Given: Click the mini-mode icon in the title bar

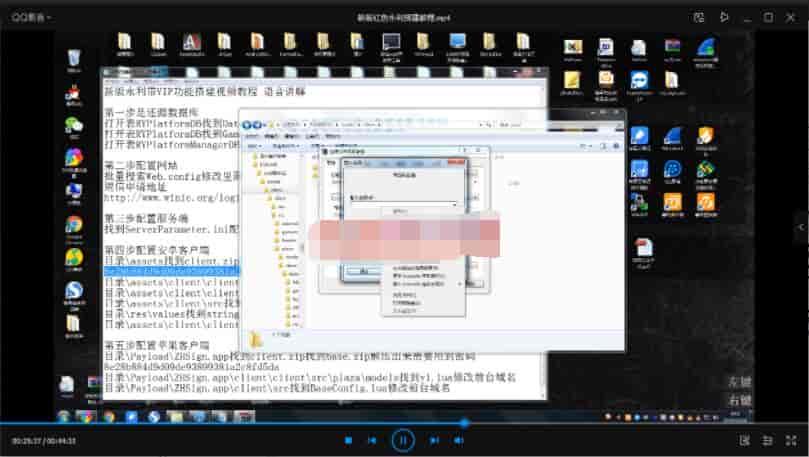Looking at the screenshot, I should (x=699, y=17).
